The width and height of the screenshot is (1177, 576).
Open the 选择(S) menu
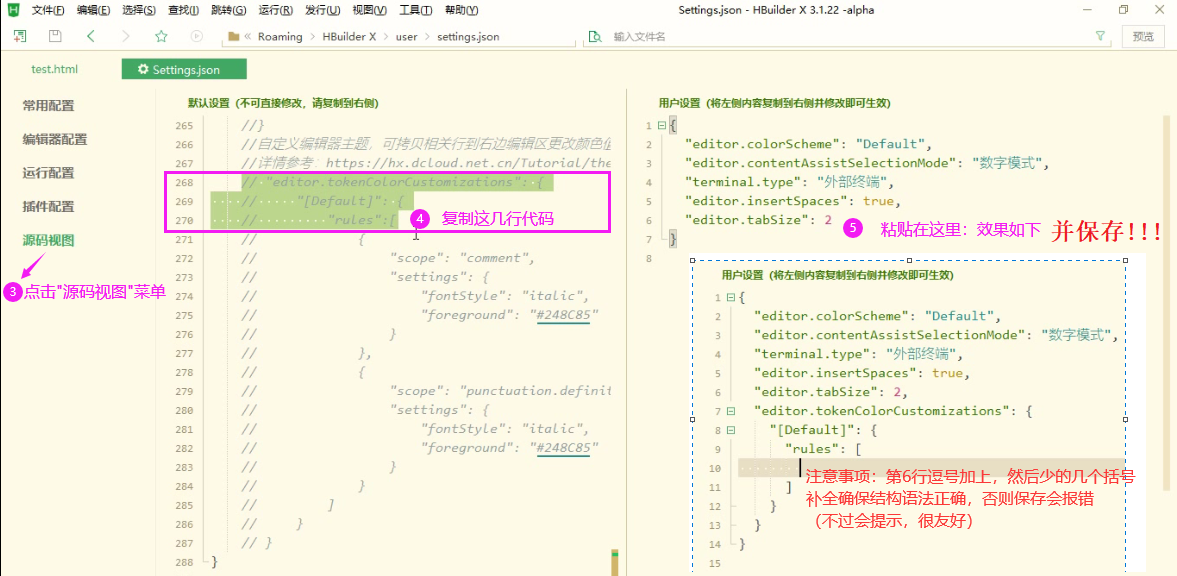[139, 11]
